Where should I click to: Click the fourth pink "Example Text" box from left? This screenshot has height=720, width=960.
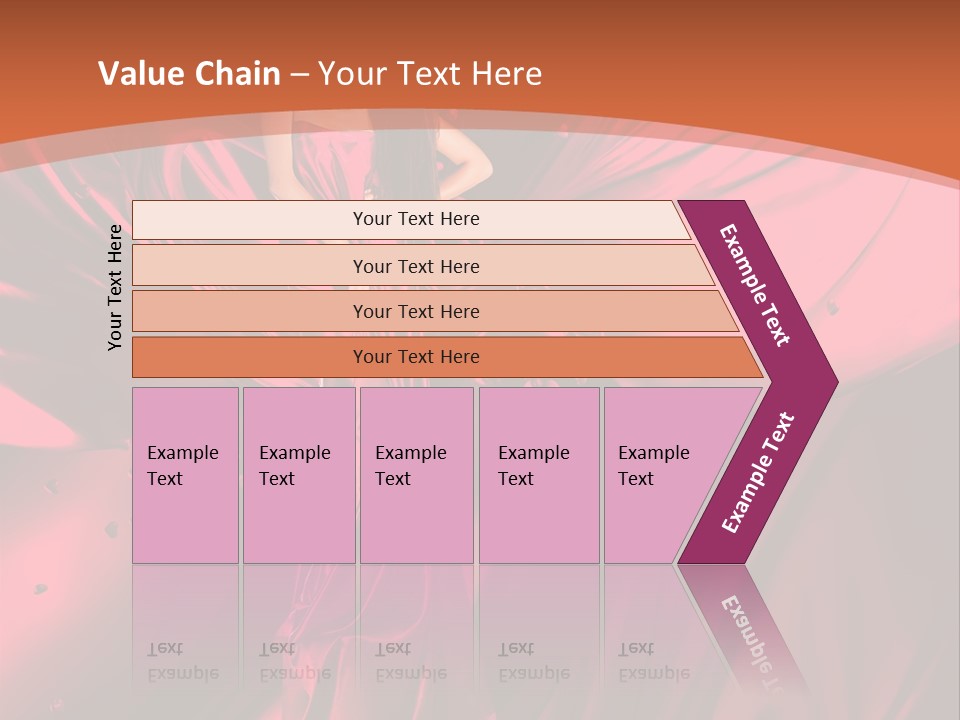(x=538, y=475)
